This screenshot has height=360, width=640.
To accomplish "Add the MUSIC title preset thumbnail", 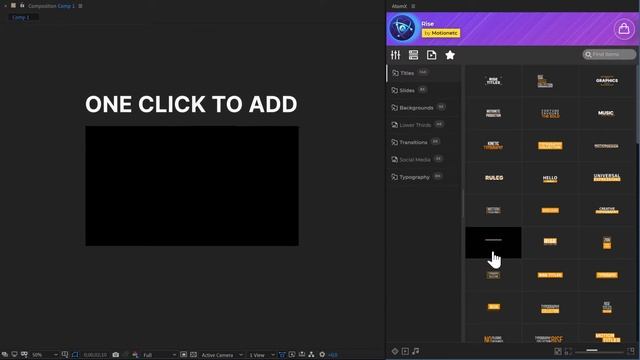I will tap(607, 113).
